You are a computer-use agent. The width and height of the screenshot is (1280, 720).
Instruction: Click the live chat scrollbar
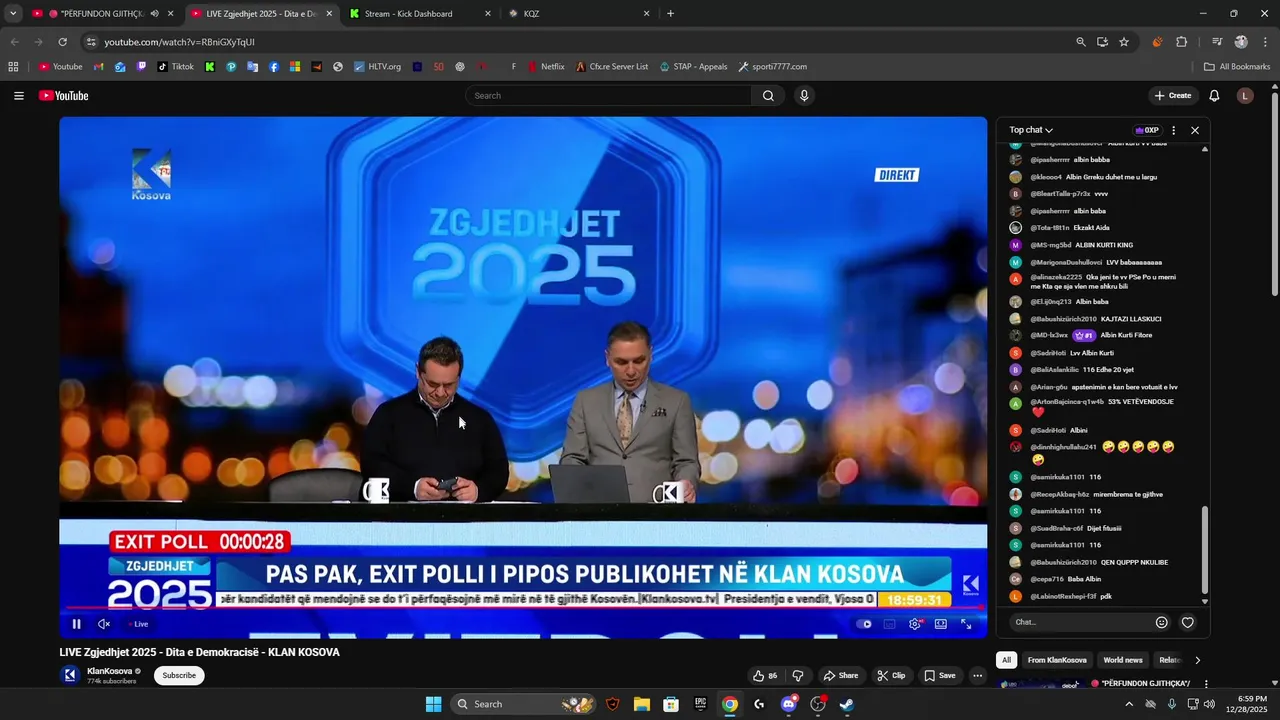pyautogui.click(x=1204, y=550)
